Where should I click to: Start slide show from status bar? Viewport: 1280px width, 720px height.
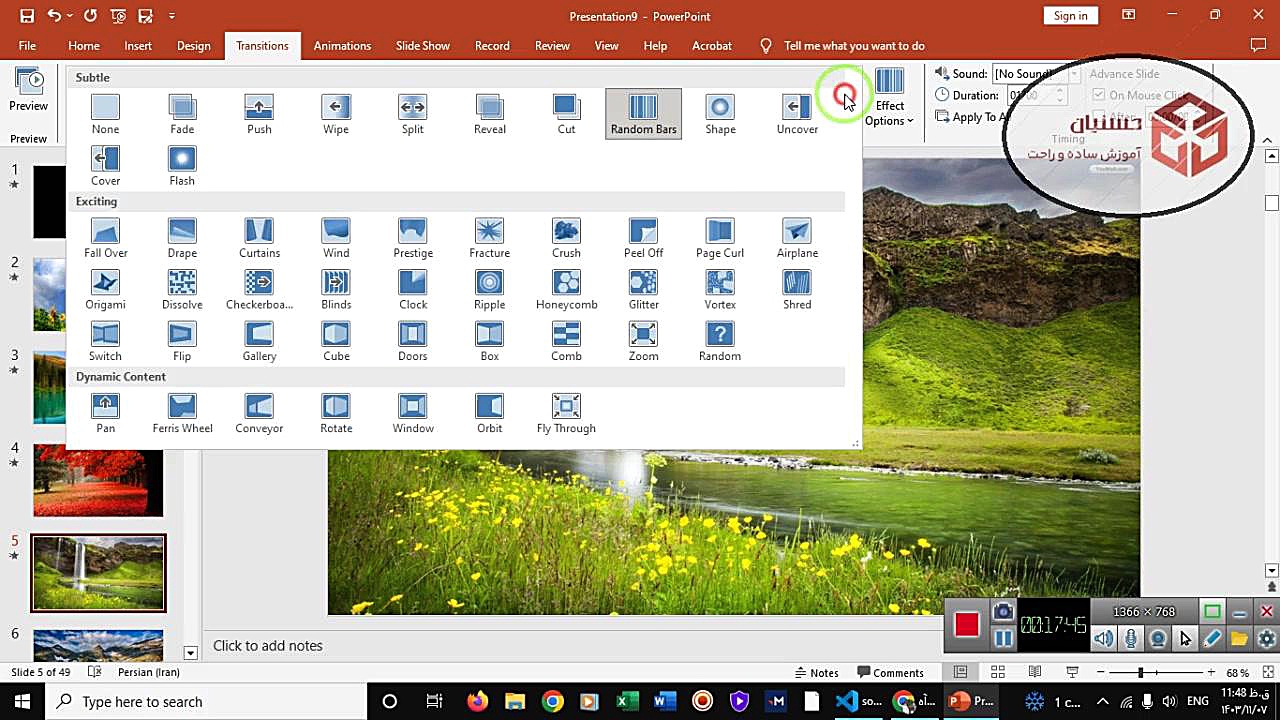pyautogui.click(x=1072, y=673)
